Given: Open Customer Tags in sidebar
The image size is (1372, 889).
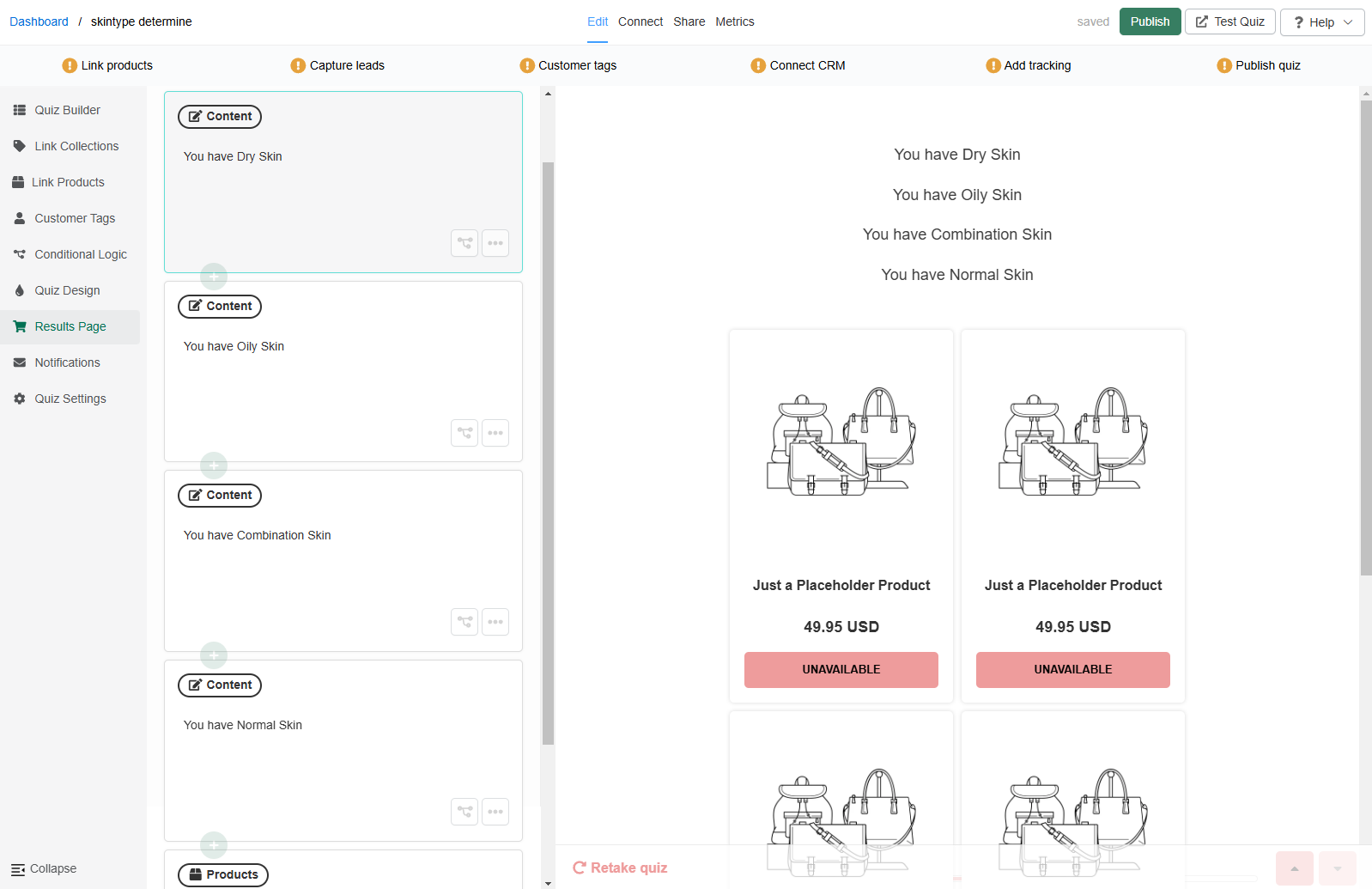Looking at the screenshot, I should click(x=70, y=218).
